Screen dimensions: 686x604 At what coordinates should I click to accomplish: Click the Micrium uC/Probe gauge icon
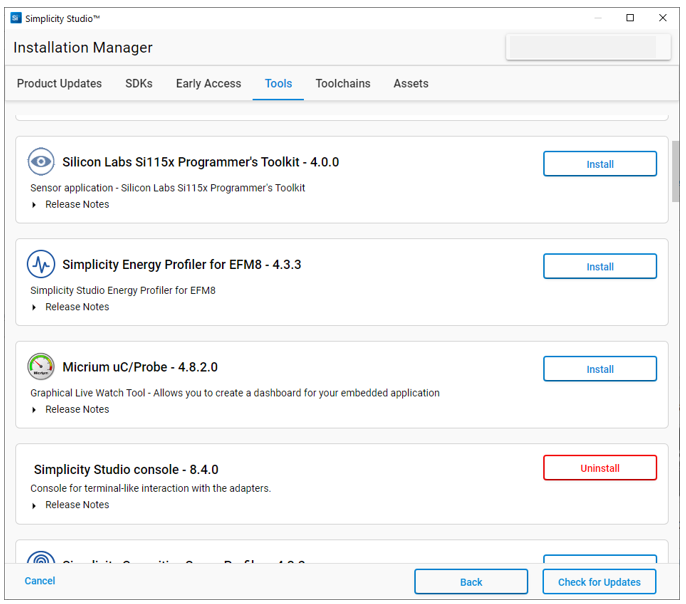(41, 367)
